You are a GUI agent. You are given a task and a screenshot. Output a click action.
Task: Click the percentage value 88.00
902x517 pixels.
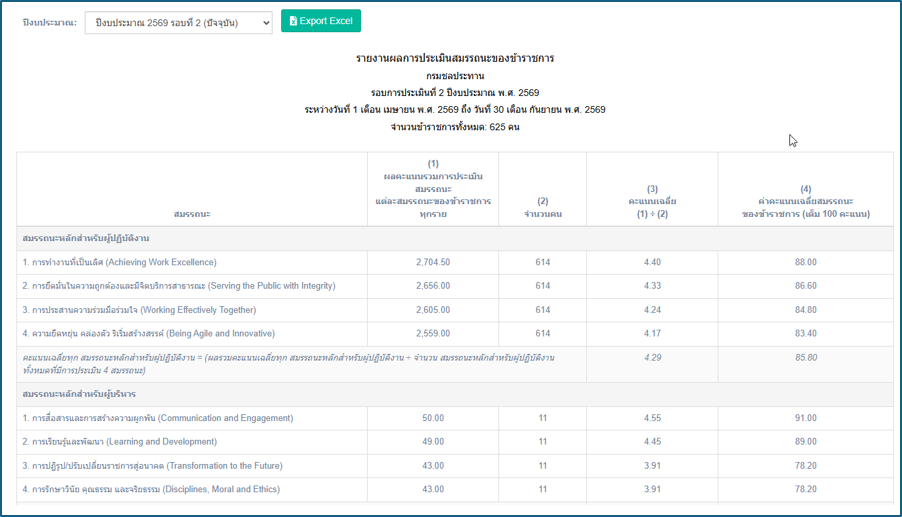(x=806, y=262)
